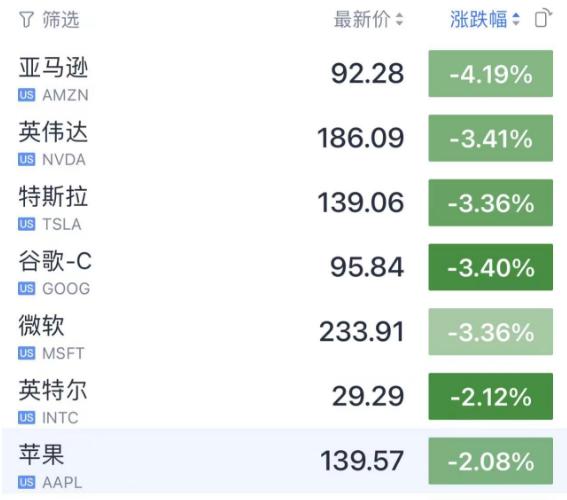
Task: Click the US market badge beside TSLA
Action: [26, 224]
